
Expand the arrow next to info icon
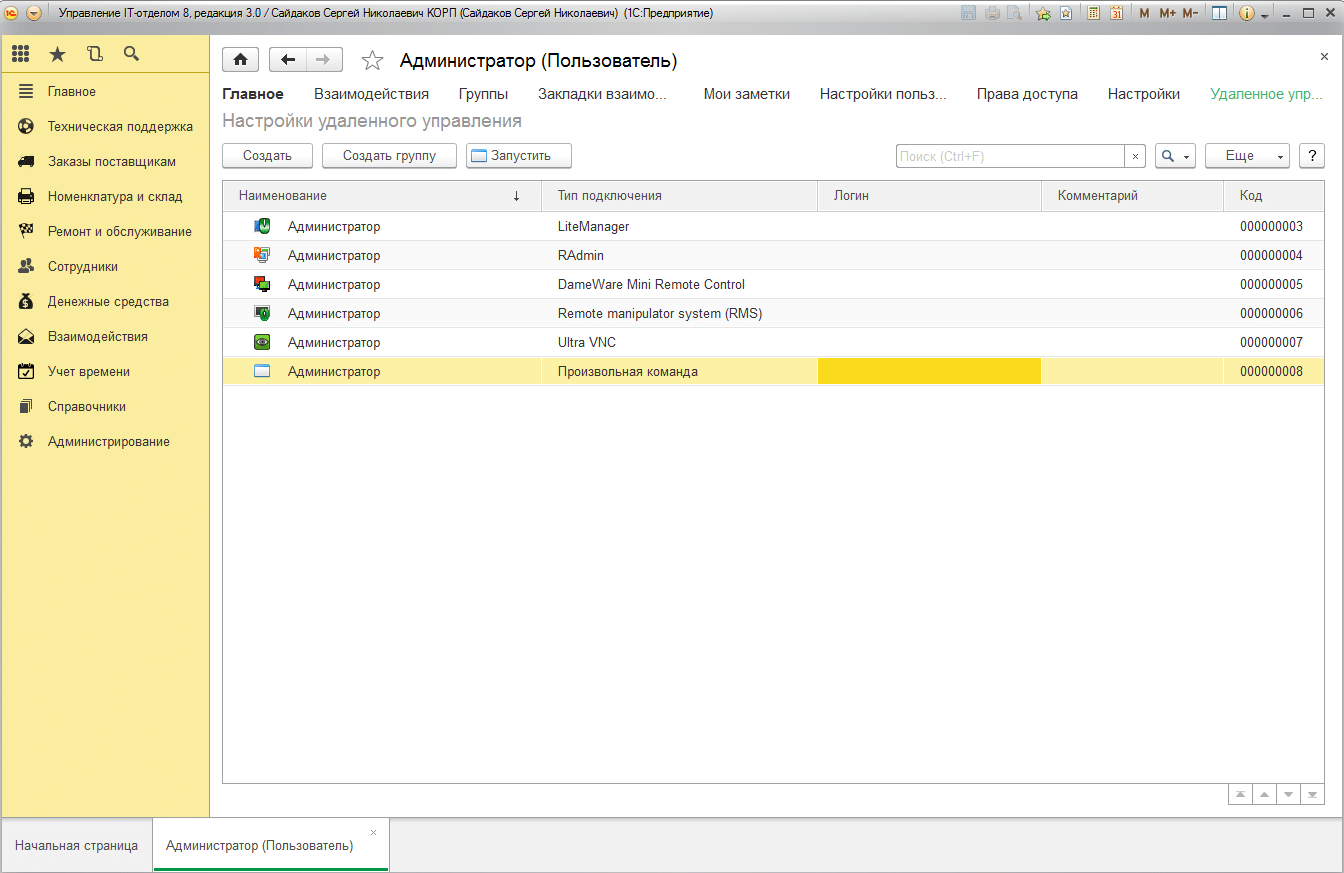point(1265,15)
